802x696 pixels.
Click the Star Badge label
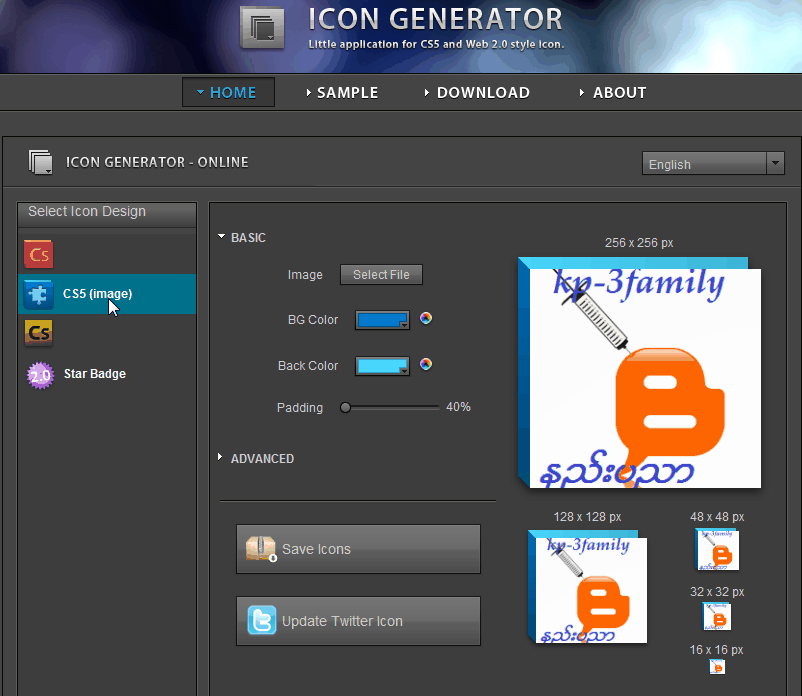[x=95, y=374]
